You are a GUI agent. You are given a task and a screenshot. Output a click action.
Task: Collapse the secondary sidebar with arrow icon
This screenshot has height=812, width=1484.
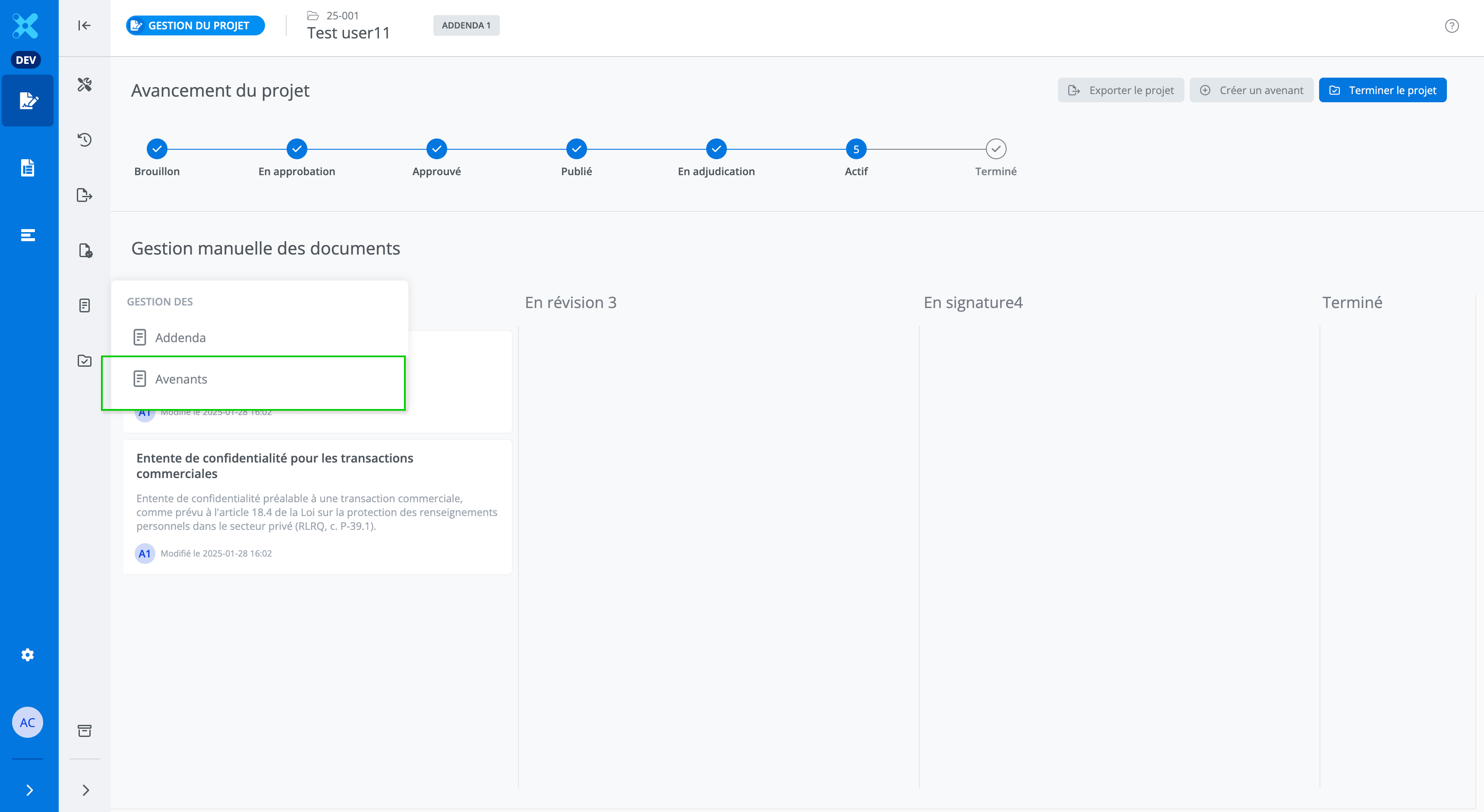[x=85, y=25]
